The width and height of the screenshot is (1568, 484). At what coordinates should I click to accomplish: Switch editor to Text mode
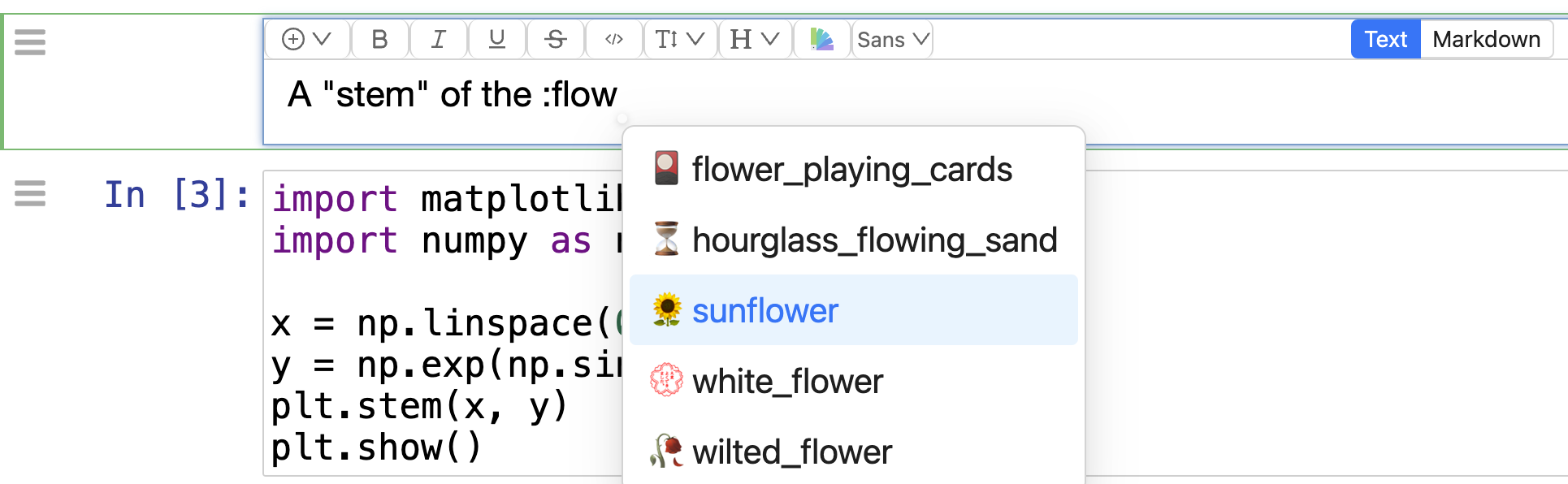1385,39
